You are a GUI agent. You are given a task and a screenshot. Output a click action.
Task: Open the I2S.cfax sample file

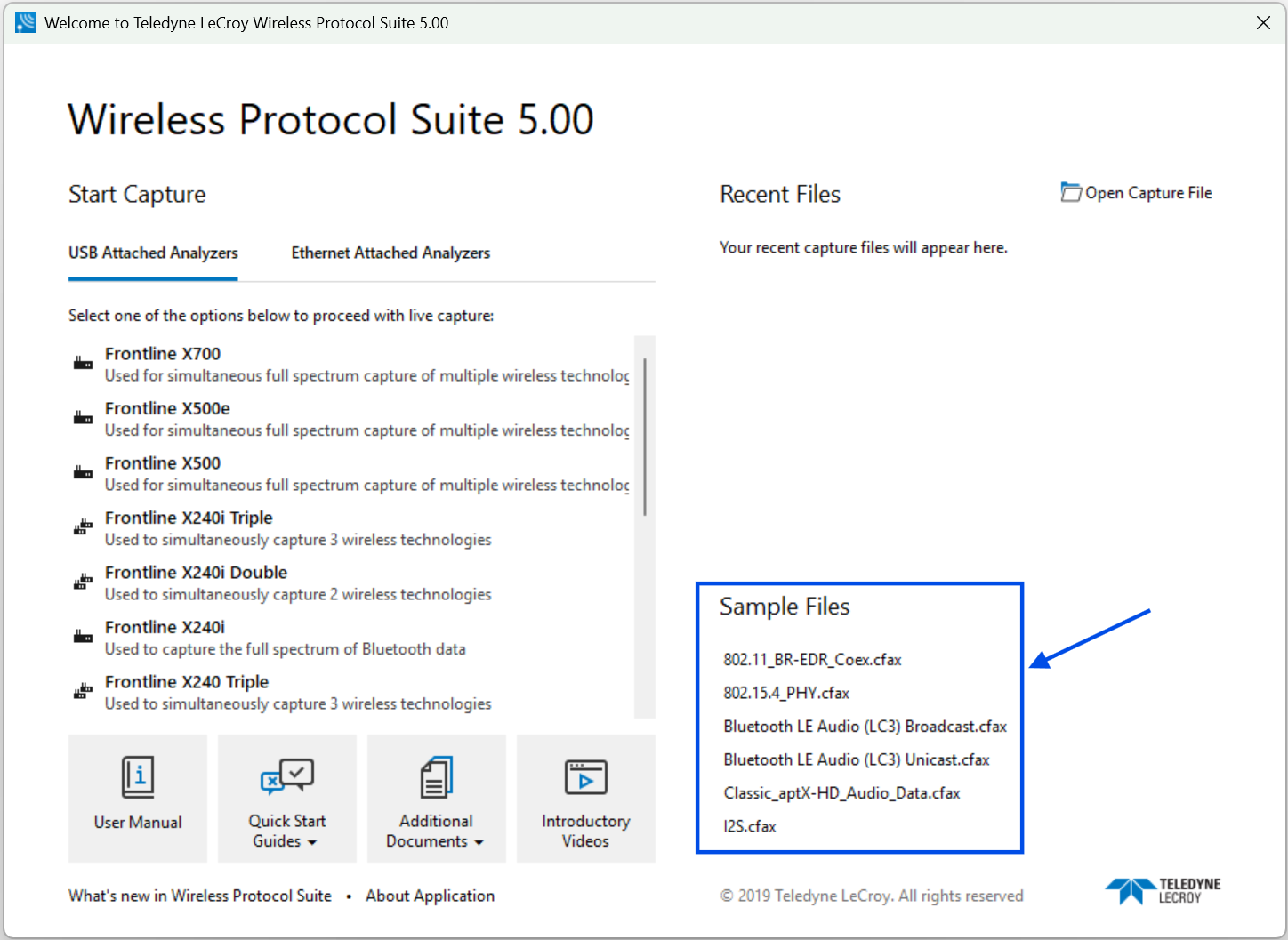(750, 826)
